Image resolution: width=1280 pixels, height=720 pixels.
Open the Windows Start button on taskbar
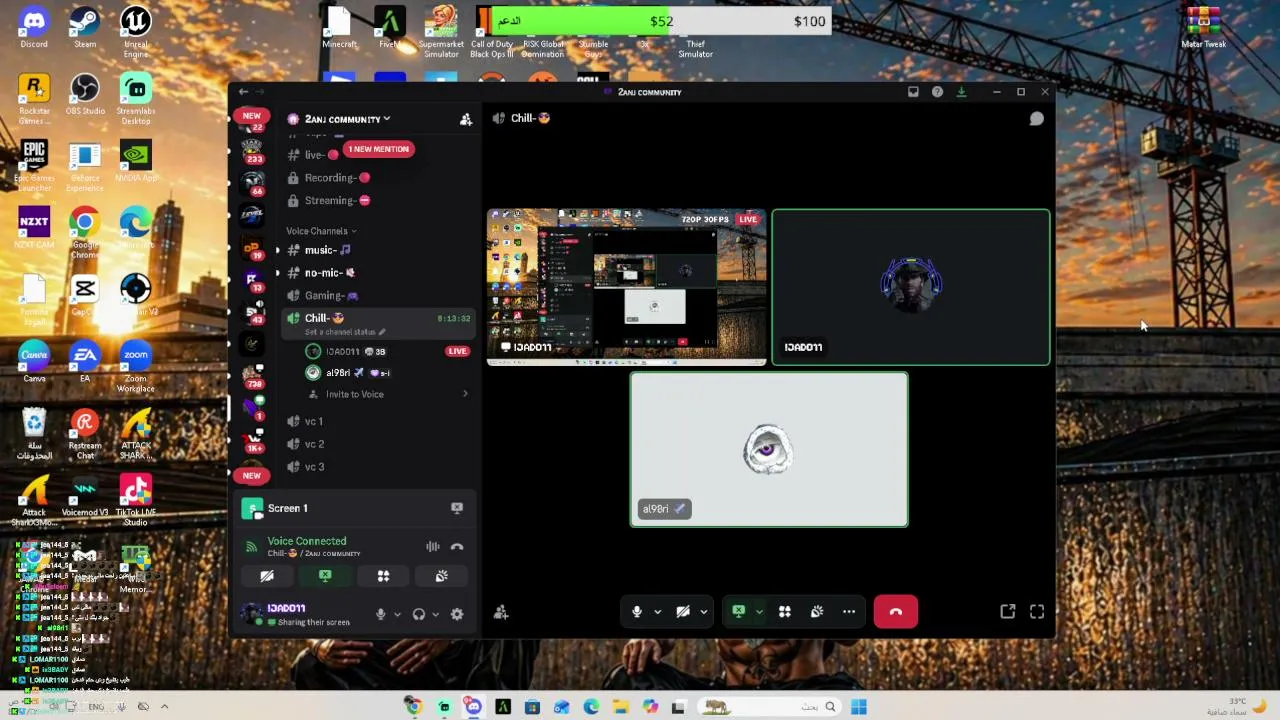tap(859, 707)
